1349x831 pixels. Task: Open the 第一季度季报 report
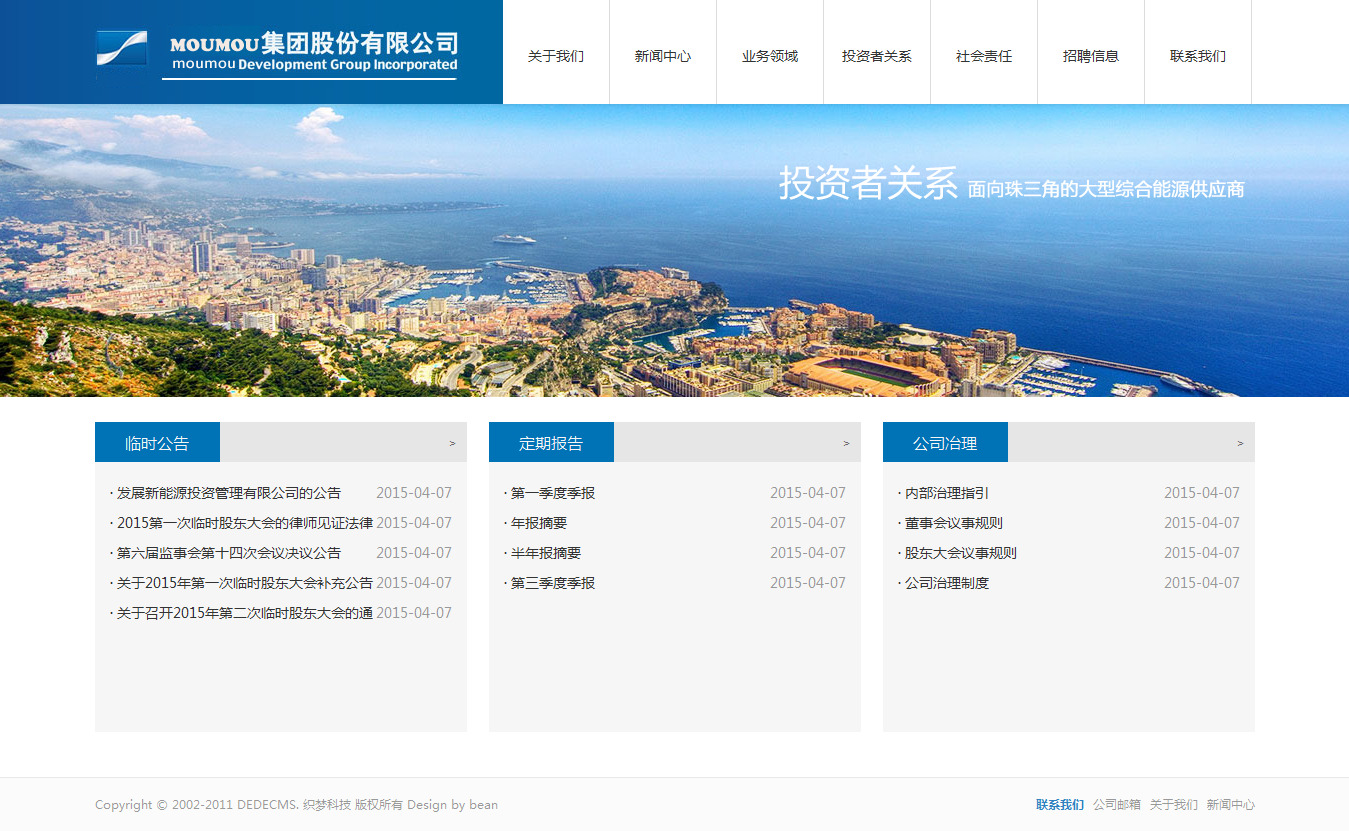(553, 493)
